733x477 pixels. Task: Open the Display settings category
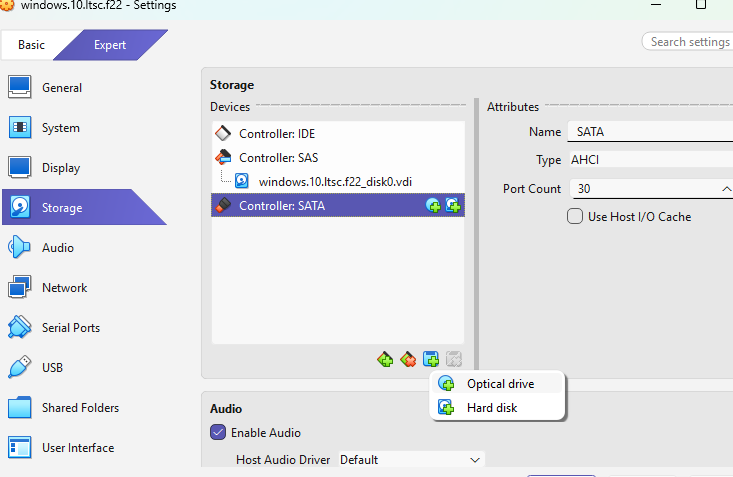tap(60, 168)
